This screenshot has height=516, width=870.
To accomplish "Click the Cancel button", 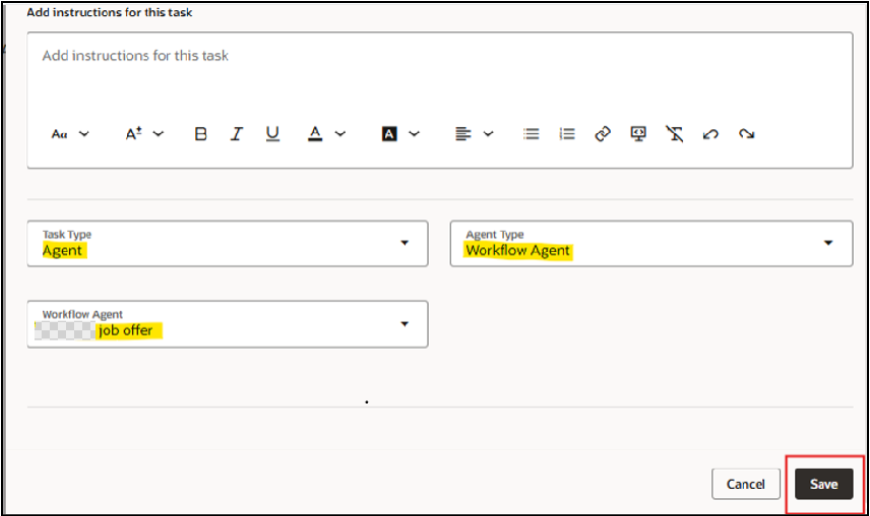I will coord(746,484).
